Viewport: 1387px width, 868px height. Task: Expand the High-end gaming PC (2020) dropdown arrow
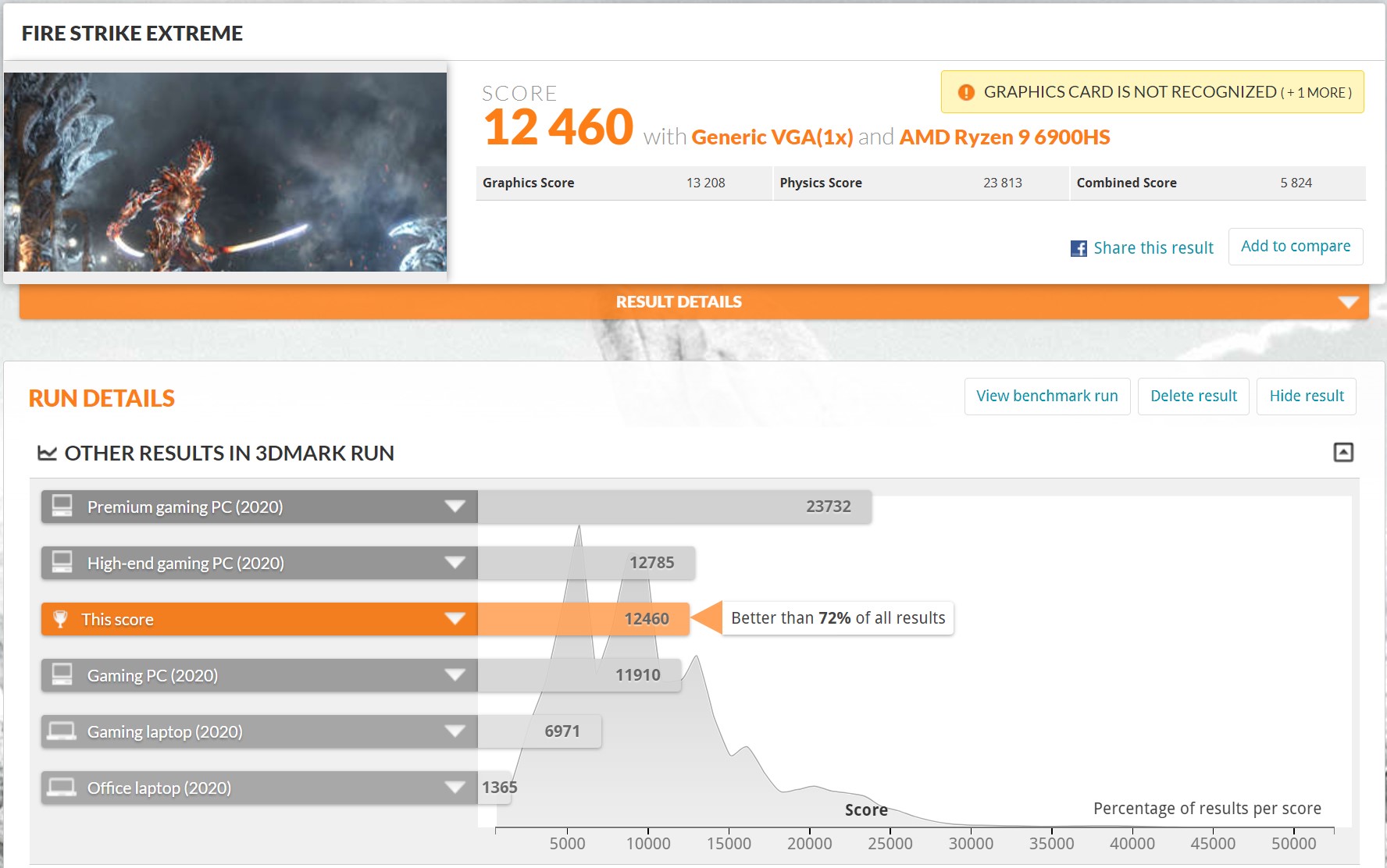coord(455,563)
